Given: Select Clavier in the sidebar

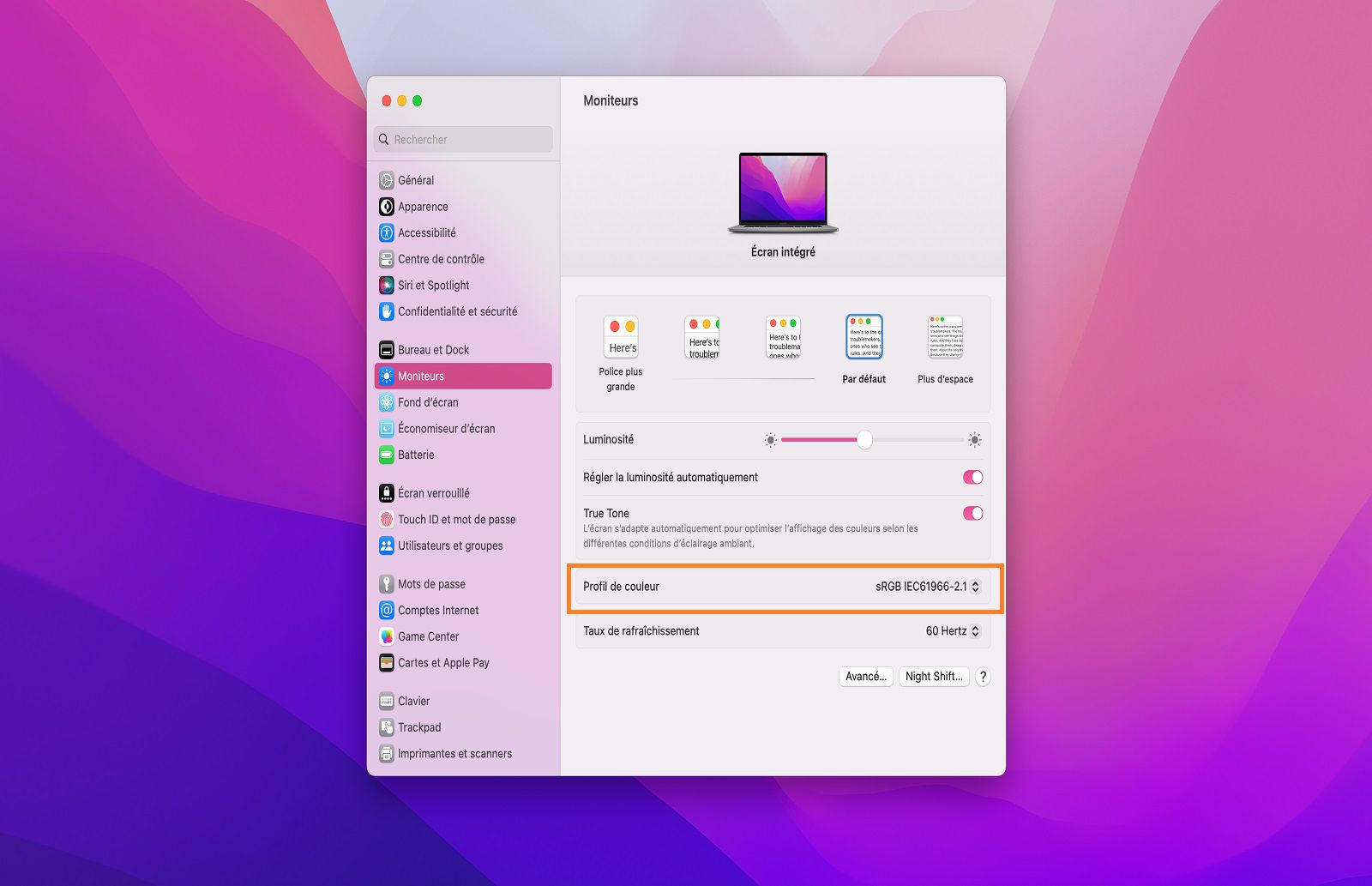Looking at the screenshot, I should point(463,702).
